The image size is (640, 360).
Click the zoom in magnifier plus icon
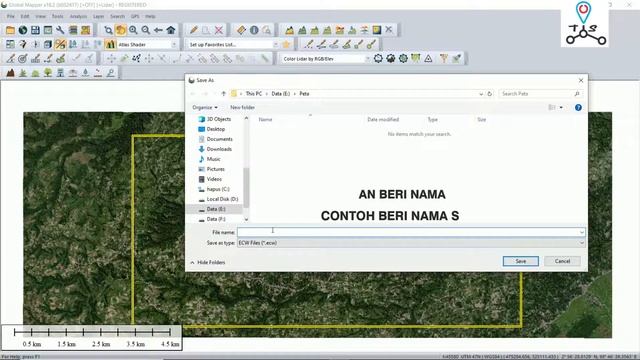pyautogui.click(x=133, y=30)
